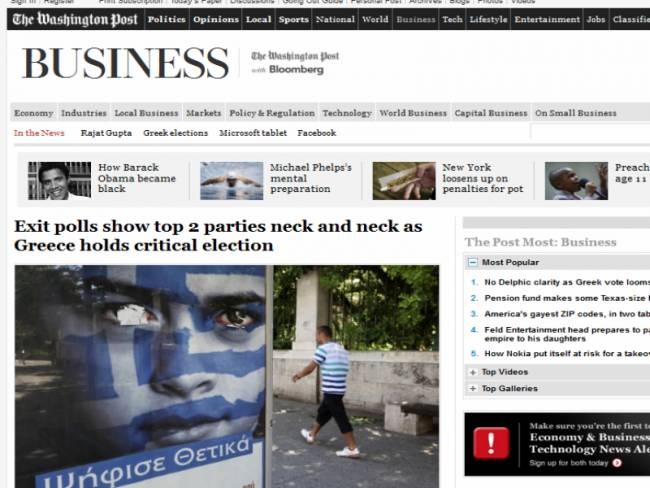Screen dimensions: 650x488
Task: Click the Rajat Gupta news link
Action: [106, 133]
